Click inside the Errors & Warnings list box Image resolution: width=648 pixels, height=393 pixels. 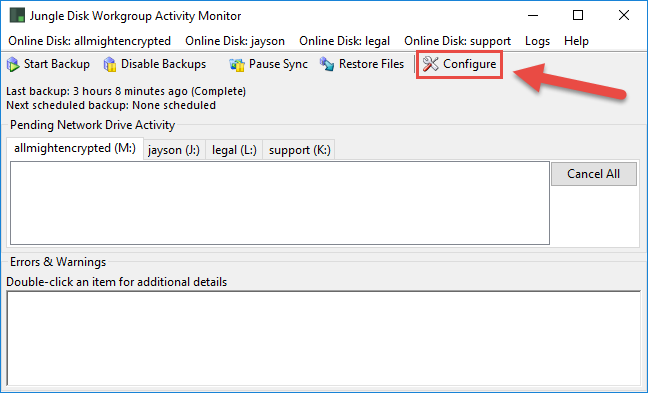[324, 338]
